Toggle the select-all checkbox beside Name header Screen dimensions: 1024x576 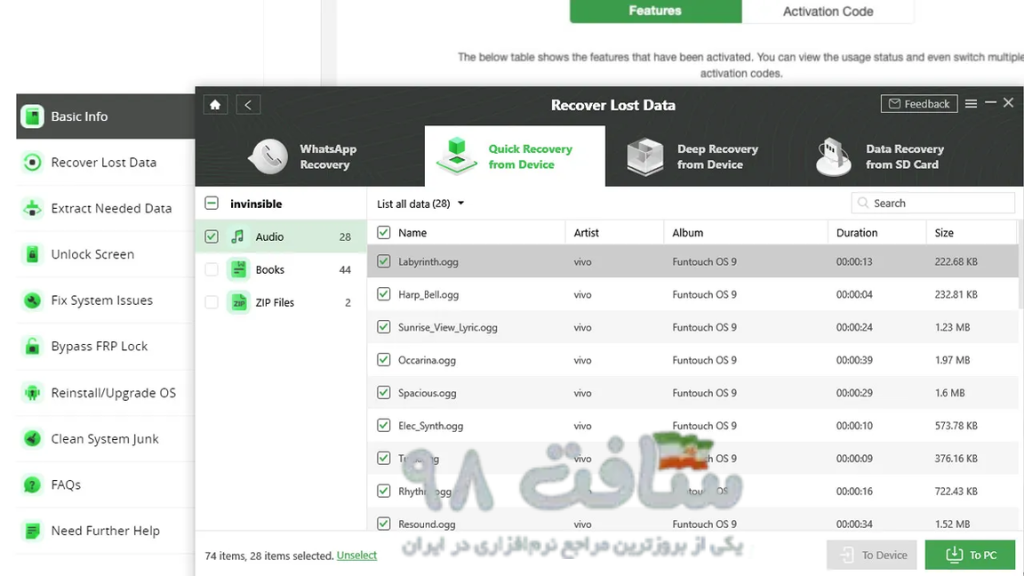pos(383,232)
